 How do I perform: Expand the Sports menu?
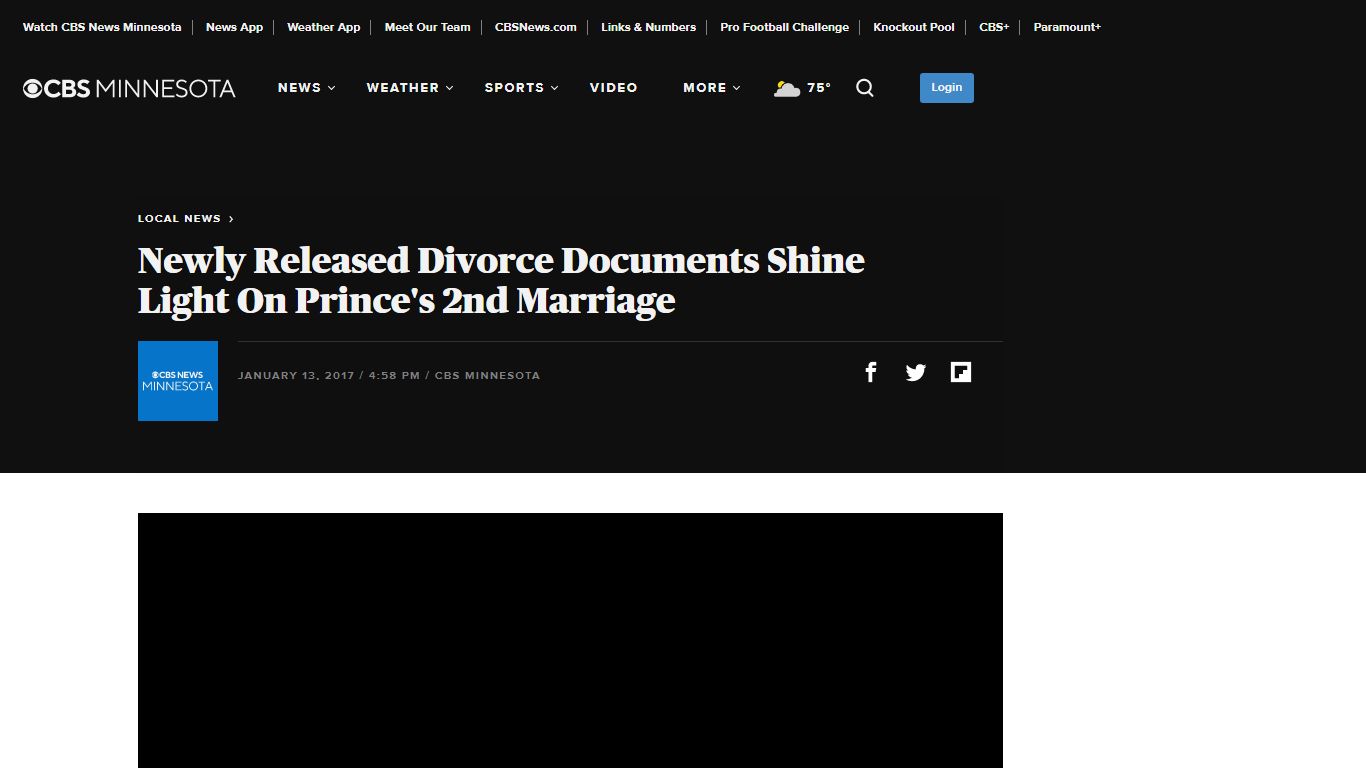pyautogui.click(x=522, y=88)
